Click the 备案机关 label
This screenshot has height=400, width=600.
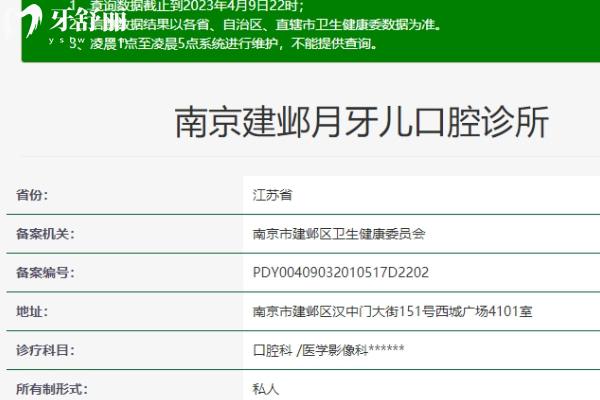[45, 233]
